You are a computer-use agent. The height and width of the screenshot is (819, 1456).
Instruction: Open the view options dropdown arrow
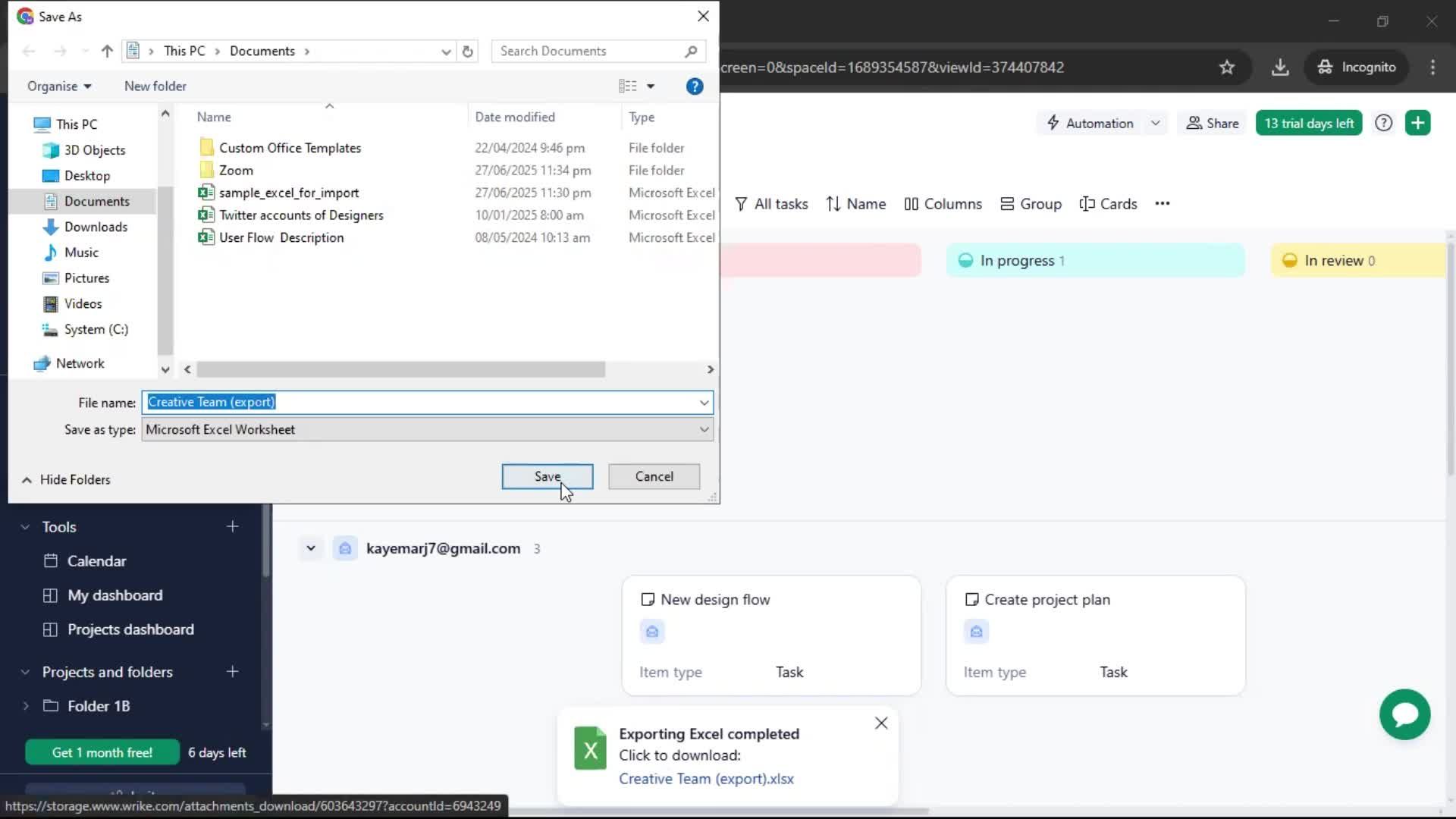[651, 86]
